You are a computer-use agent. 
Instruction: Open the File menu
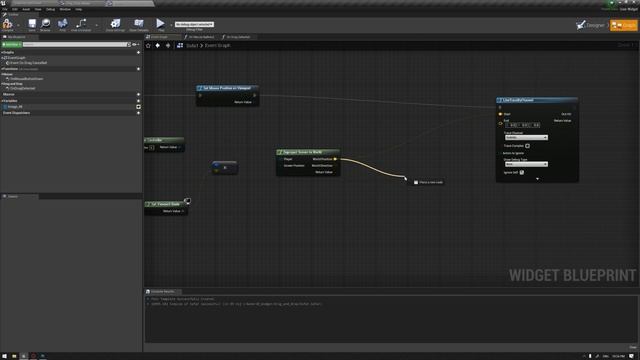[5, 9]
